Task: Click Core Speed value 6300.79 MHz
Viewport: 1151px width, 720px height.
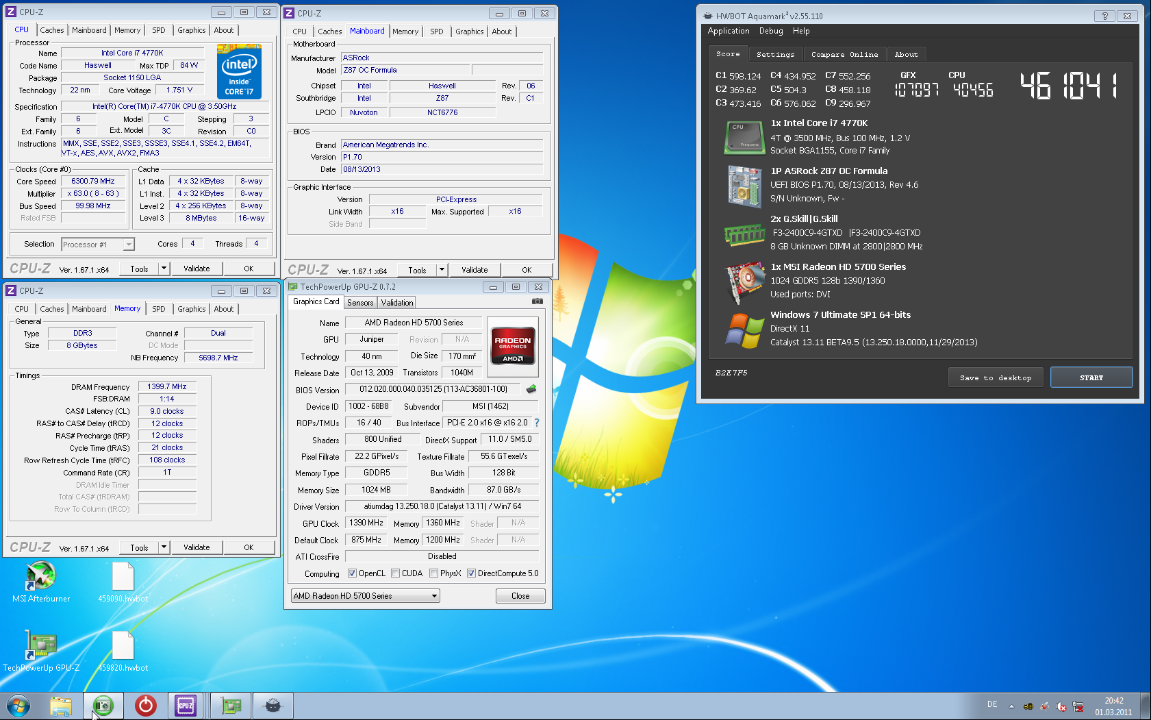Action: pos(93,181)
